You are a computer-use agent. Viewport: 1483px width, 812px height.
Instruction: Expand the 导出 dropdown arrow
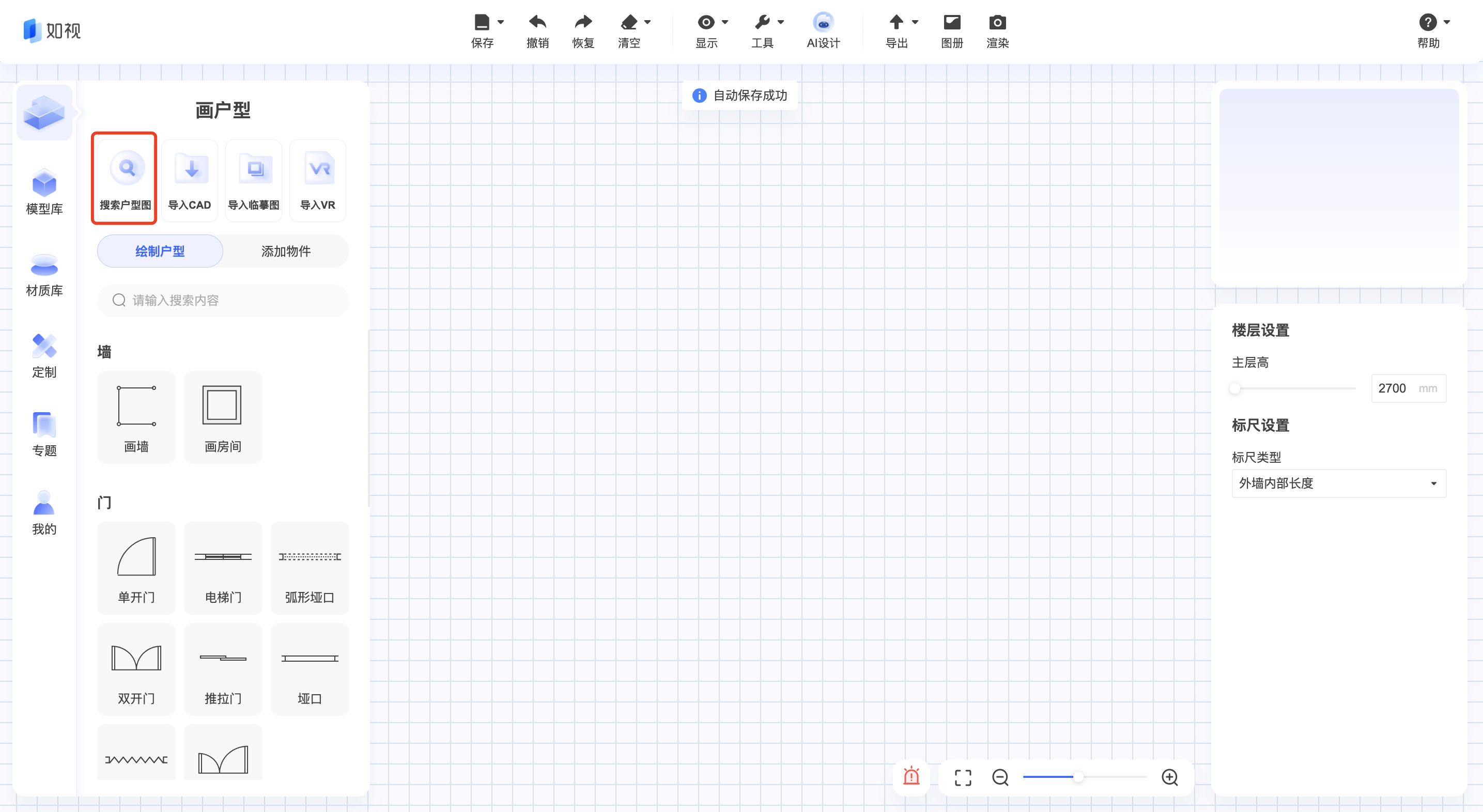[x=915, y=22]
